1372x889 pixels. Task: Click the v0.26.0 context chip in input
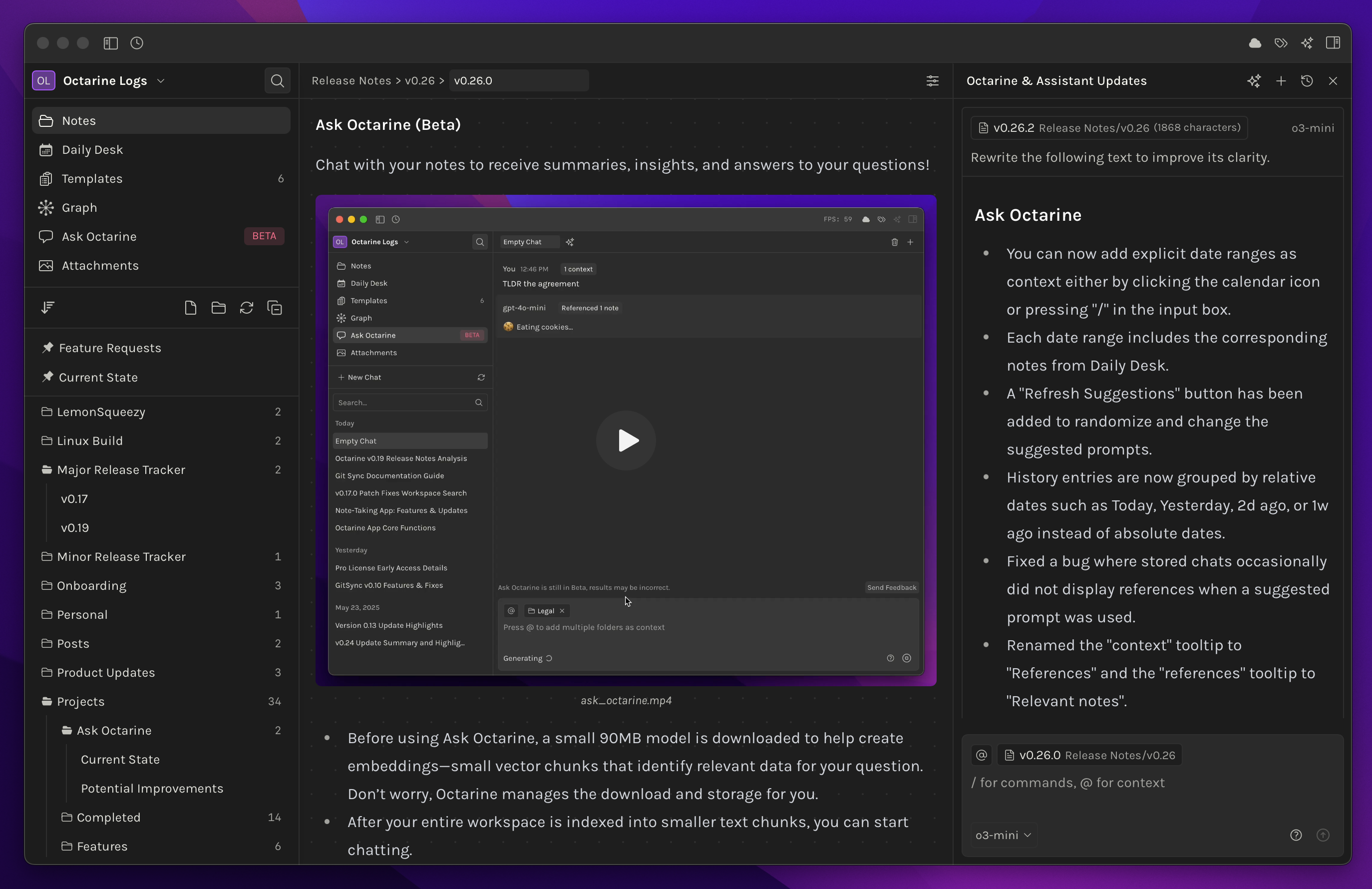[1089, 755]
